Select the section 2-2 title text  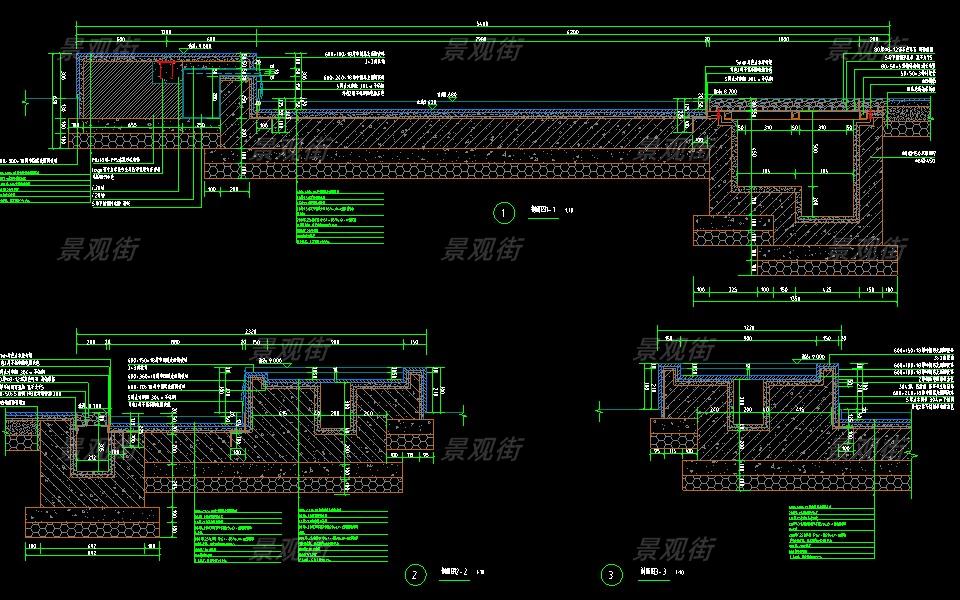tap(452, 574)
